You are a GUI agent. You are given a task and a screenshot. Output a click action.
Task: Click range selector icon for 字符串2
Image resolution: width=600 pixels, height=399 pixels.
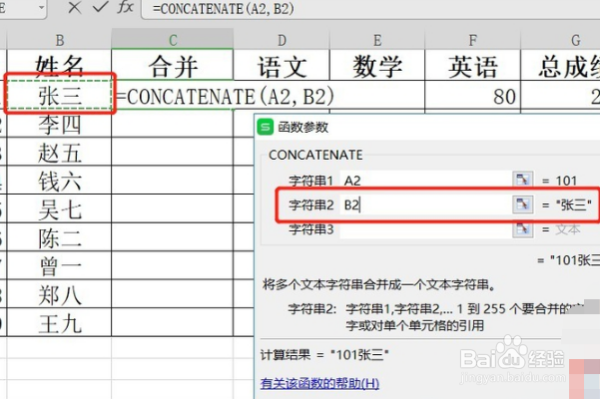click(522, 205)
